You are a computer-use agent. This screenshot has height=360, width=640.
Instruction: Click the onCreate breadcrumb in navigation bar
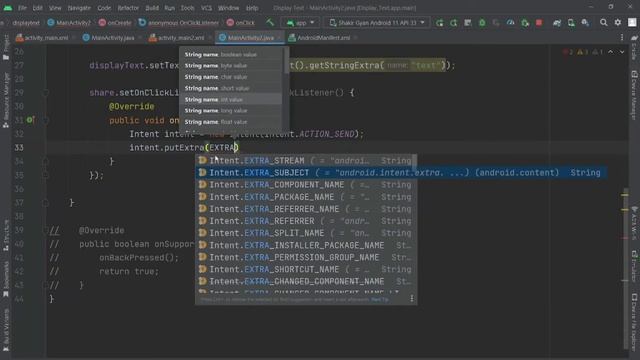click(115, 23)
